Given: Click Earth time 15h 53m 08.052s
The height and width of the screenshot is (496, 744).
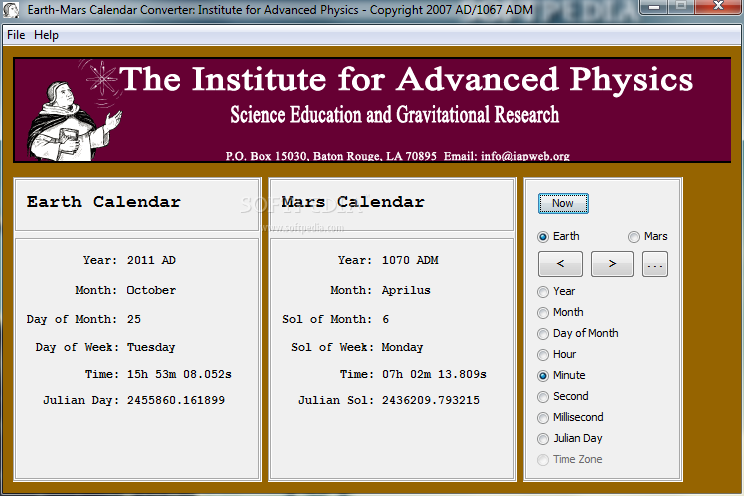Looking at the screenshot, I should click(x=179, y=374).
